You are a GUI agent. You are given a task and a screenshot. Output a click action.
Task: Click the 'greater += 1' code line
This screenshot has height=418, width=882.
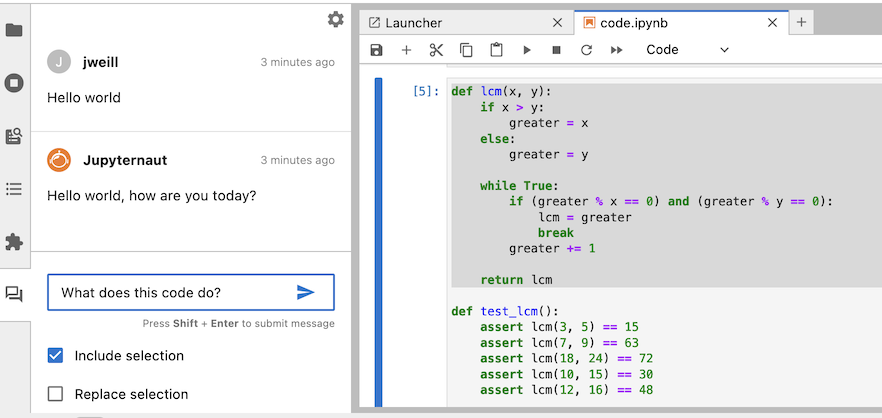point(552,248)
